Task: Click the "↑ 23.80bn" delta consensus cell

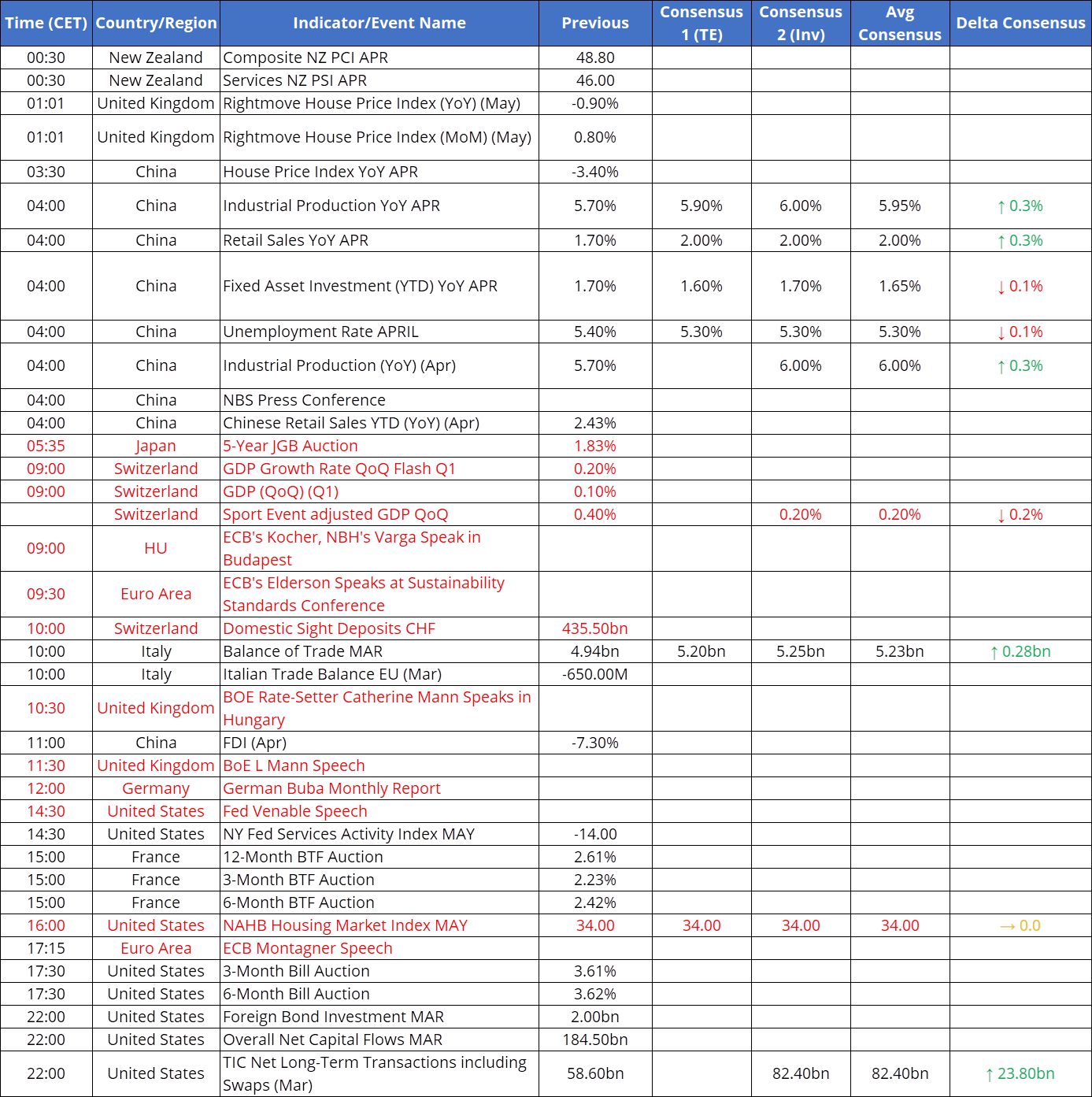Action: point(1020,1073)
